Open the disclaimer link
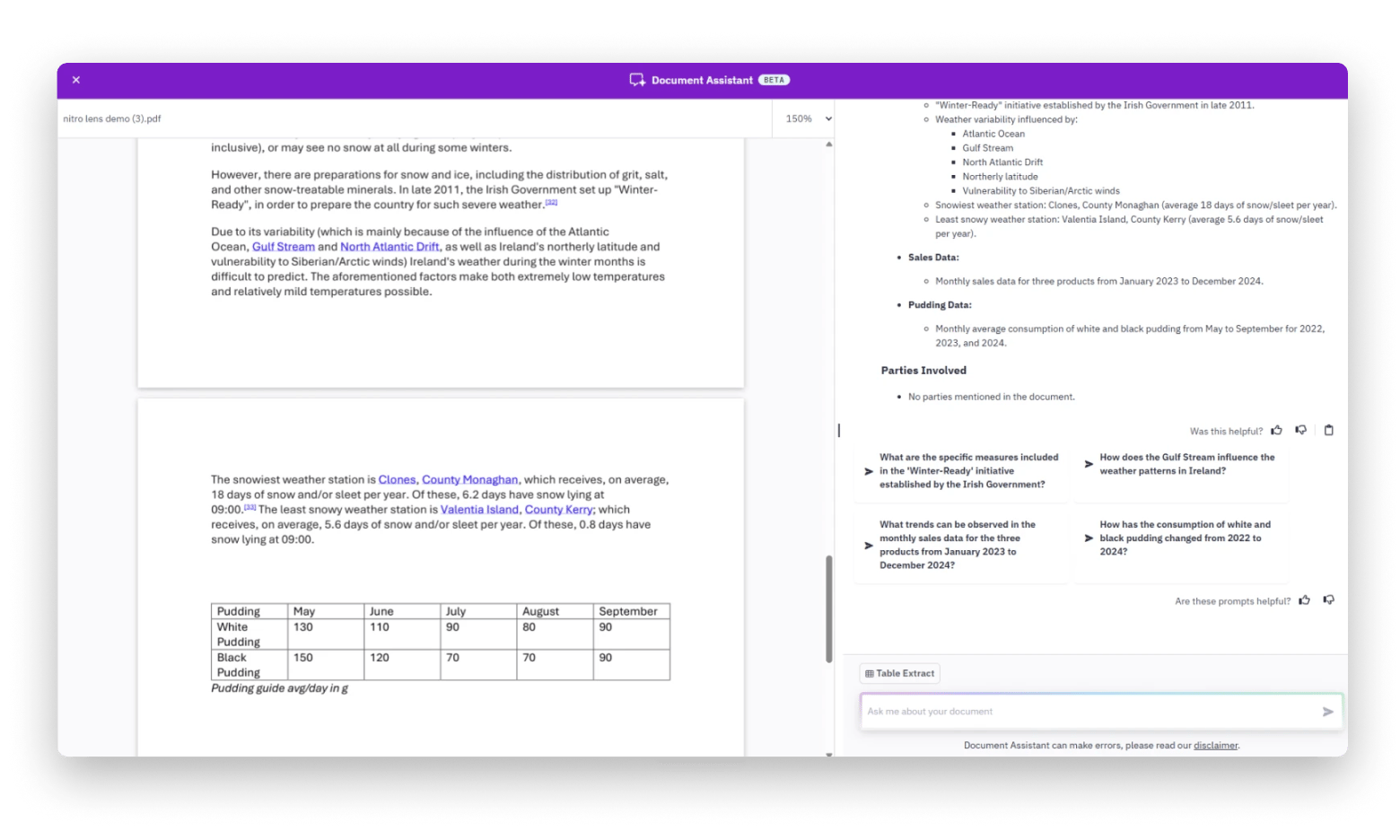1400x840 pixels. [1215, 746]
